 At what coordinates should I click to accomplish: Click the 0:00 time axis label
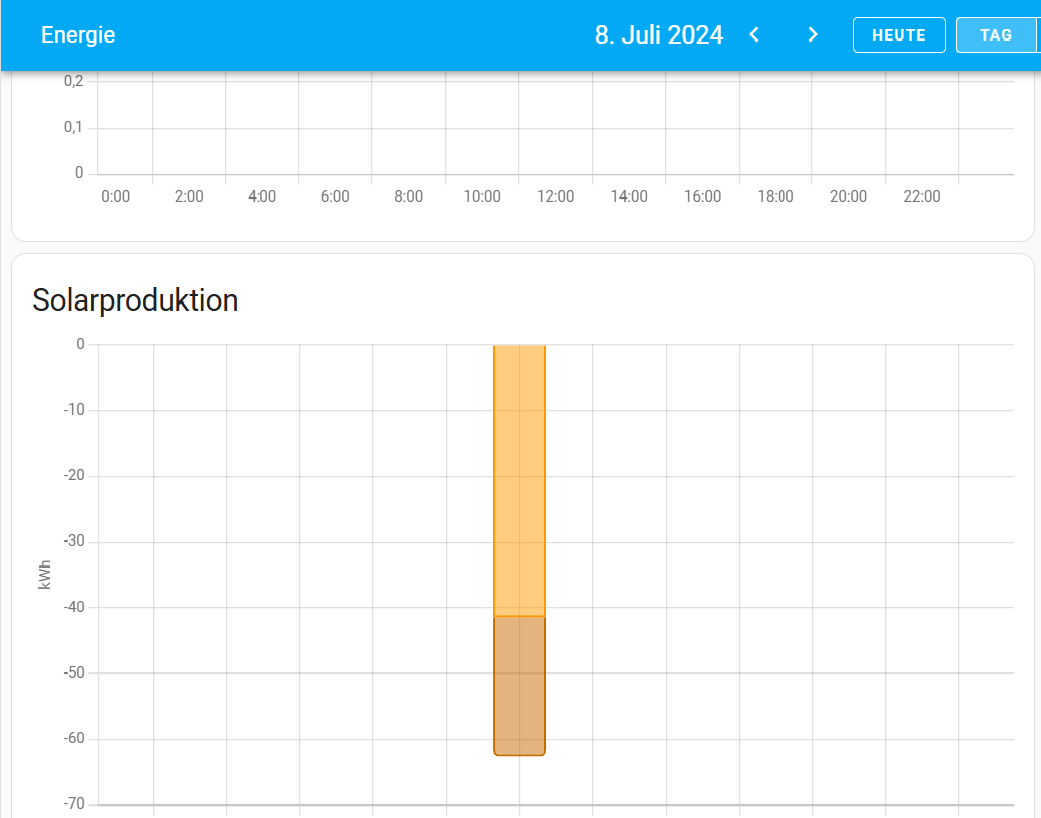[116, 197]
